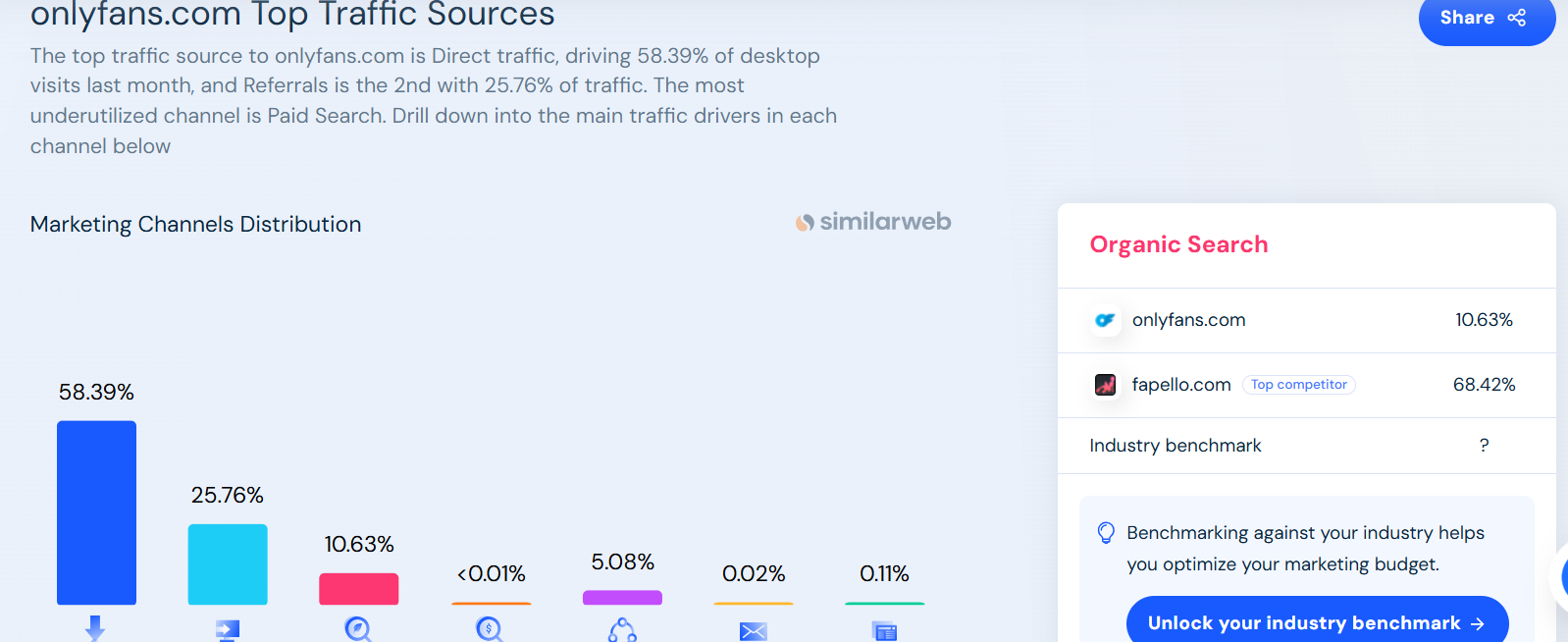Select the 10.63% pink Organic Search bar
Image resolution: width=1568 pixels, height=642 pixels.
click(358, 589)
